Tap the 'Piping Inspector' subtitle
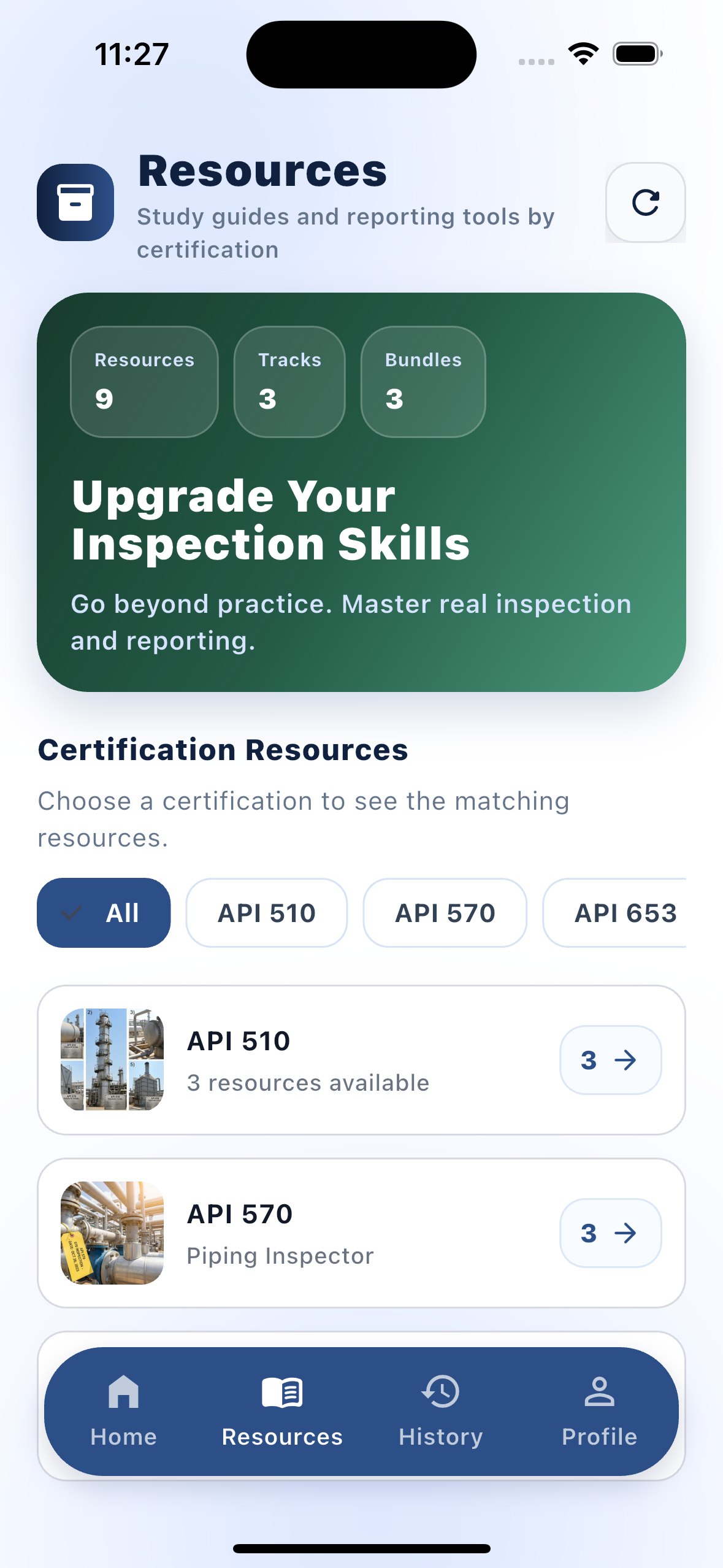 [280, 1256]
